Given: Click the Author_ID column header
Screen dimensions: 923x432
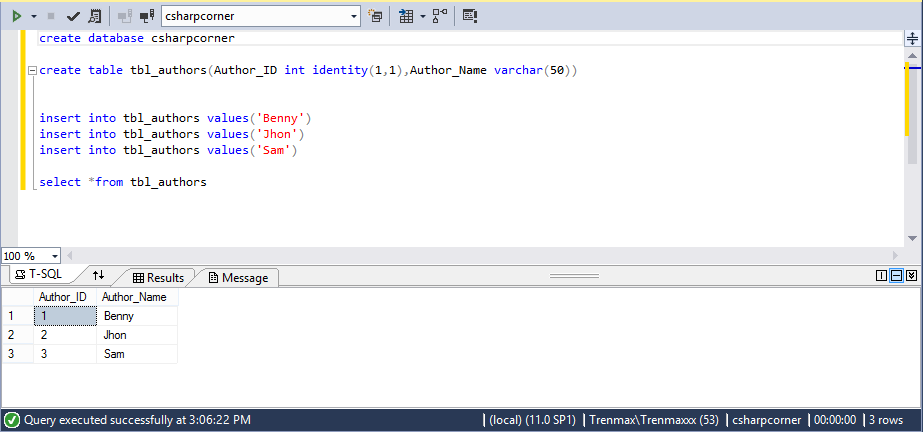Looking at the screenshot, I should click(65, 297).
